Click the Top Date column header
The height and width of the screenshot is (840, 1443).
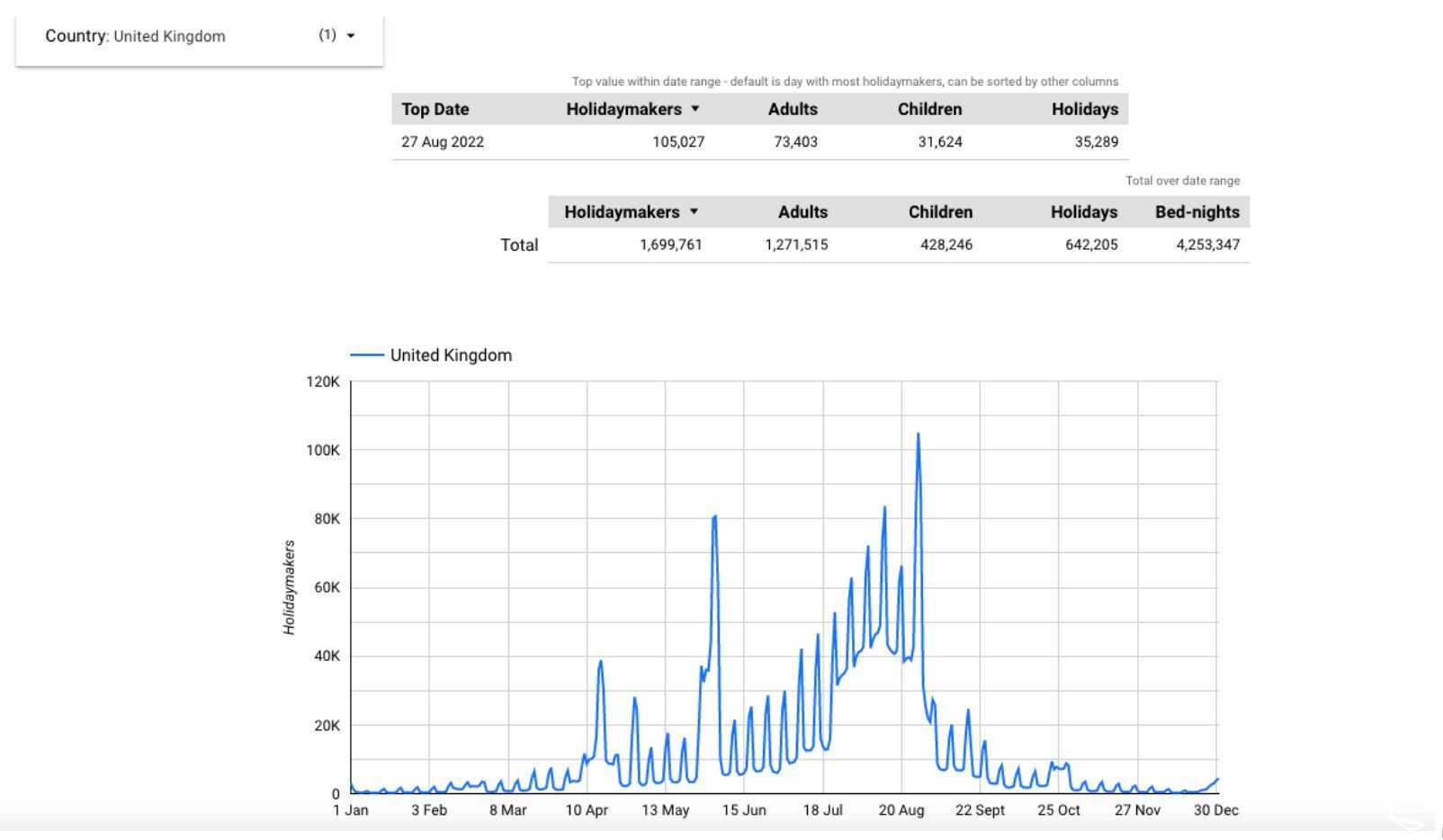(435, 109)
